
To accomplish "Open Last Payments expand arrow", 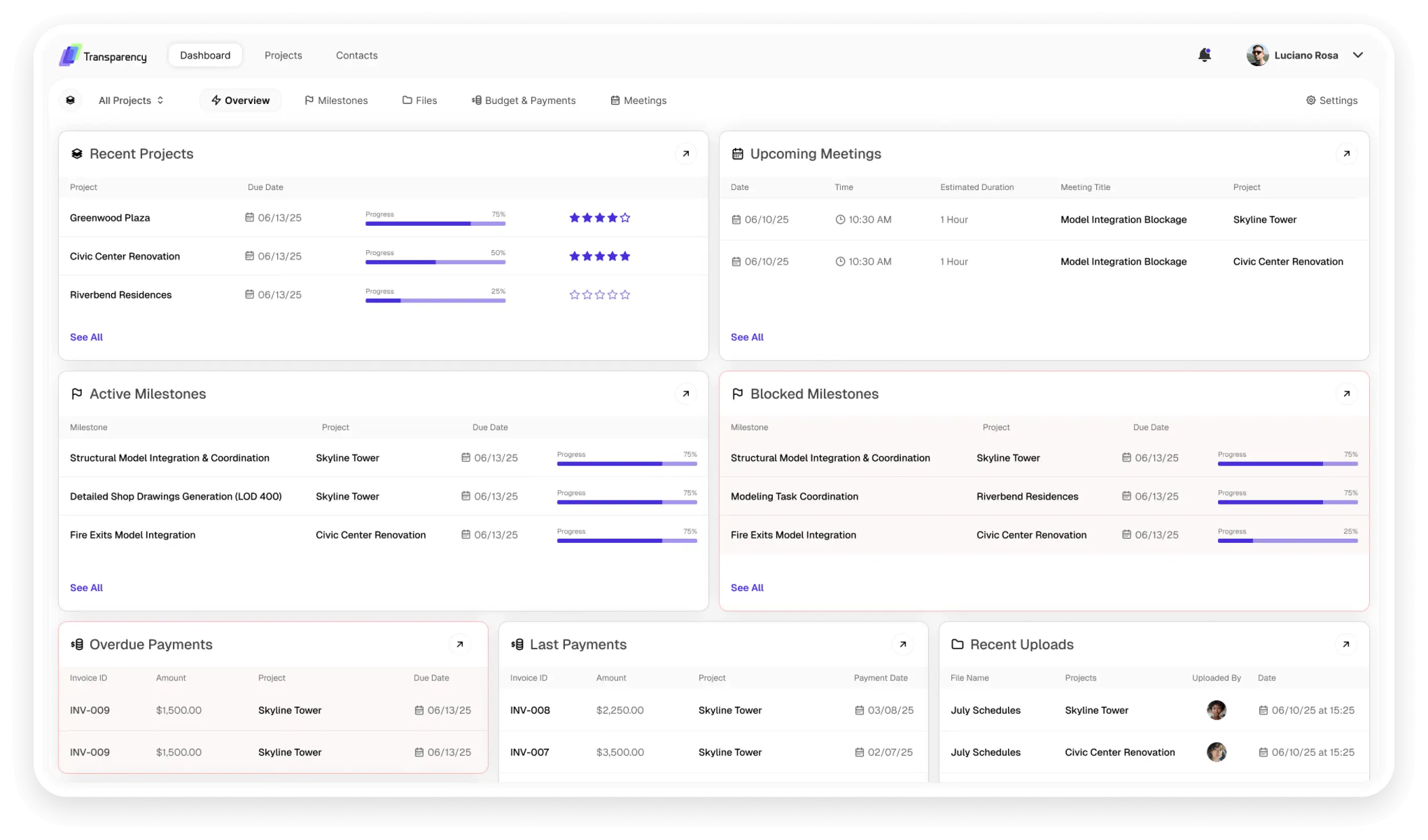I will [x=902, y=645].
